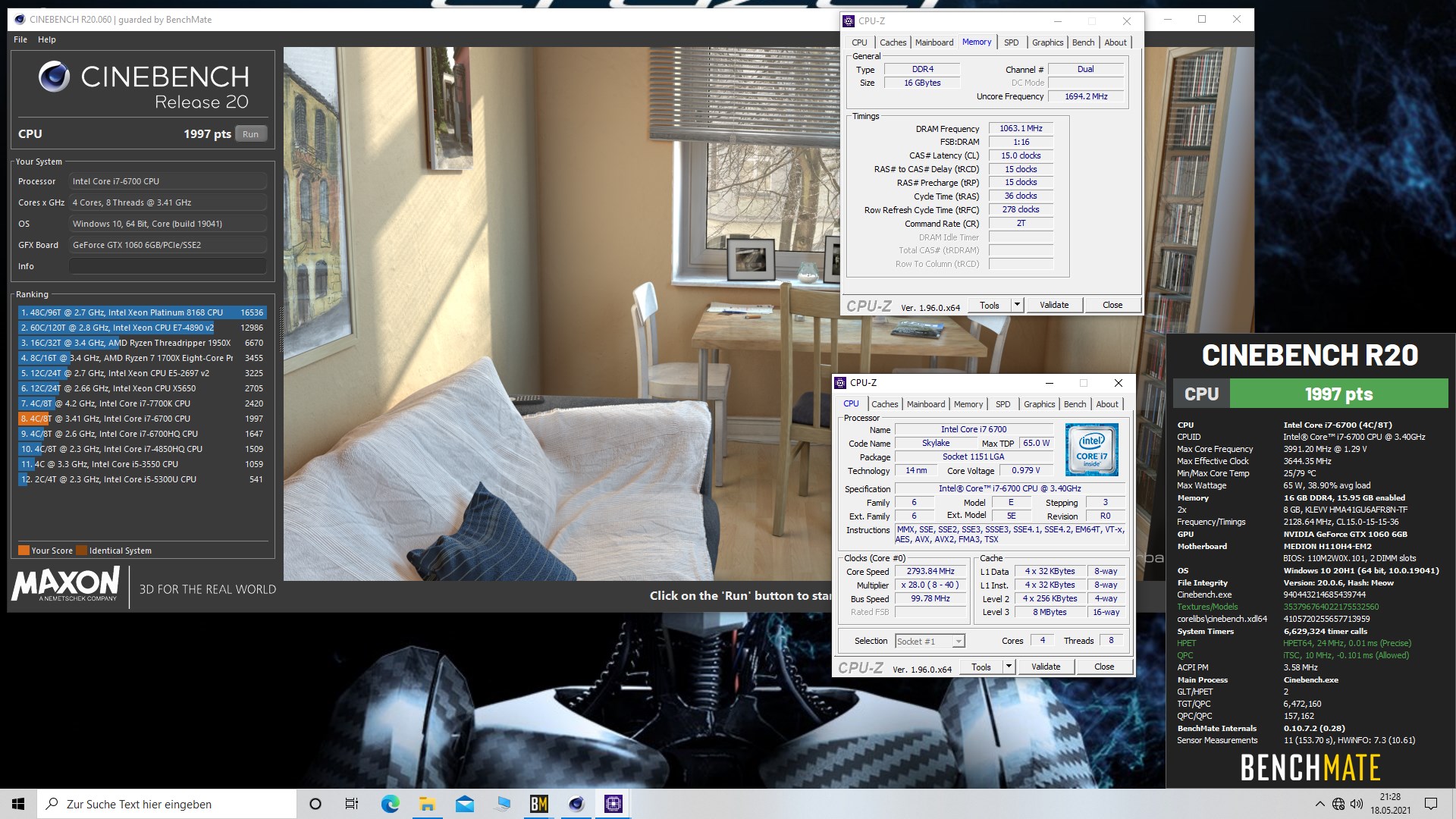This screenshot has height=819, width=1456.
Task: Open the Help menu in Cinebench
Action: coord(47,39)
